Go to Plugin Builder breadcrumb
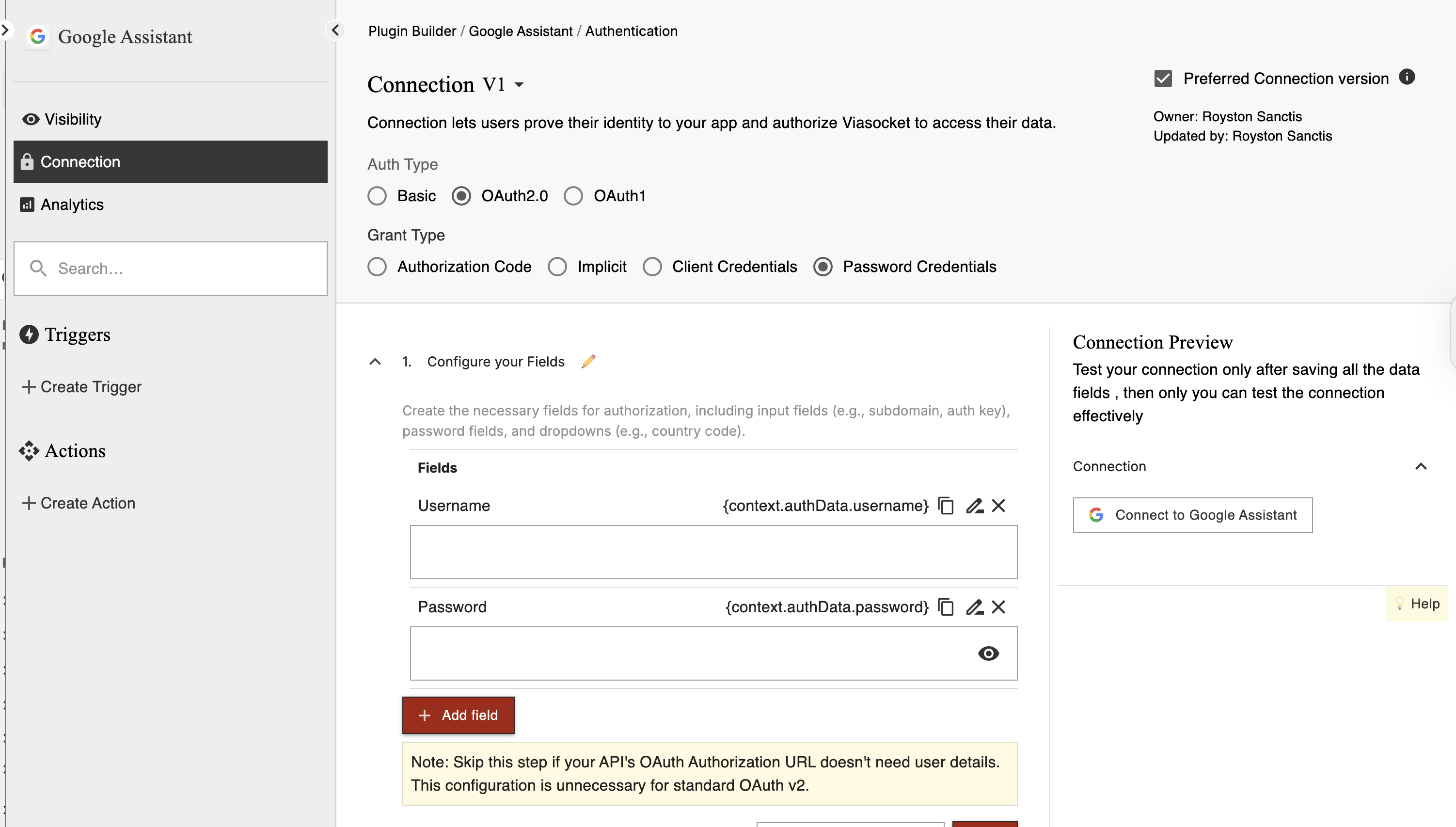This screenshot has width=1456, height=827. click(x=412, y=31)
